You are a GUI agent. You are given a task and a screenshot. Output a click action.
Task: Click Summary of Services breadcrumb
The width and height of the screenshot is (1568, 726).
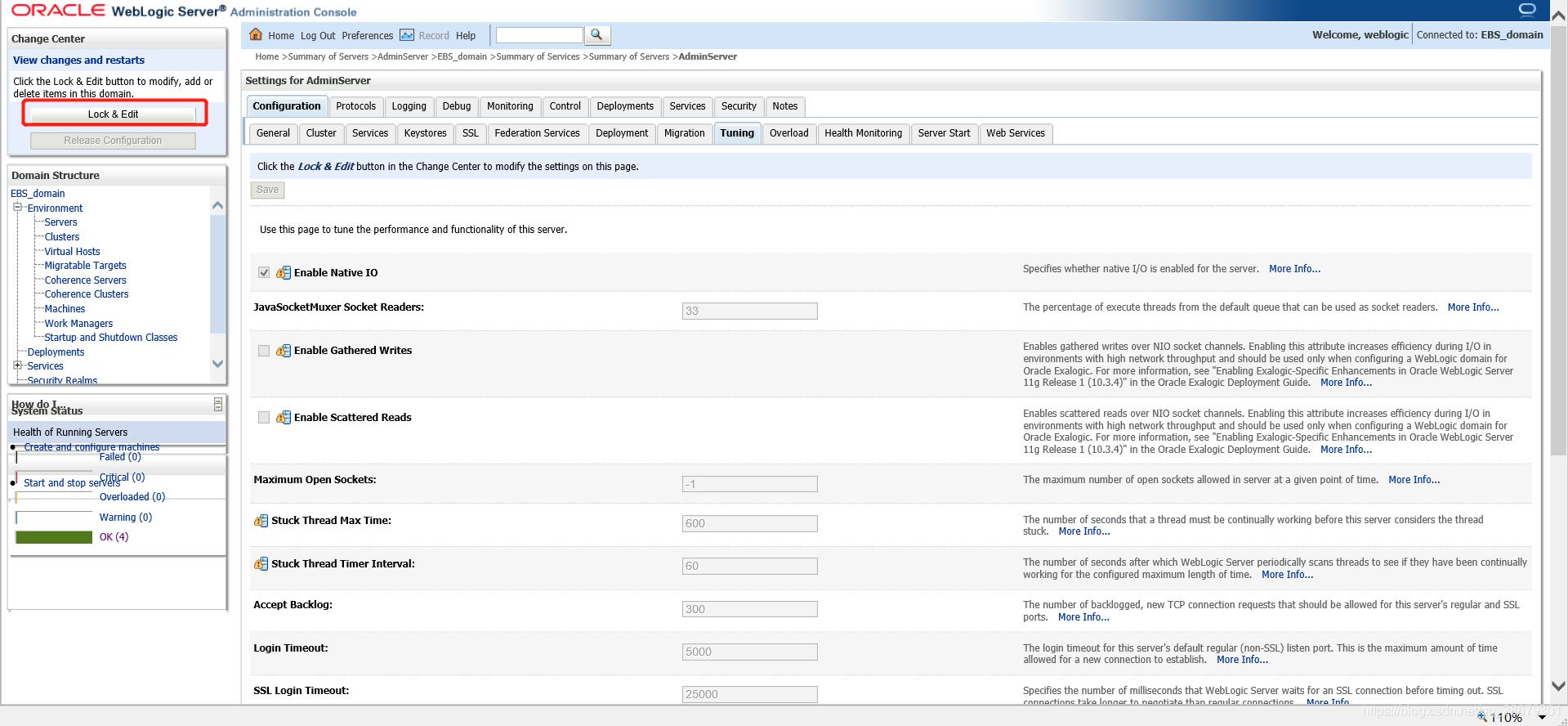(538, 56)
